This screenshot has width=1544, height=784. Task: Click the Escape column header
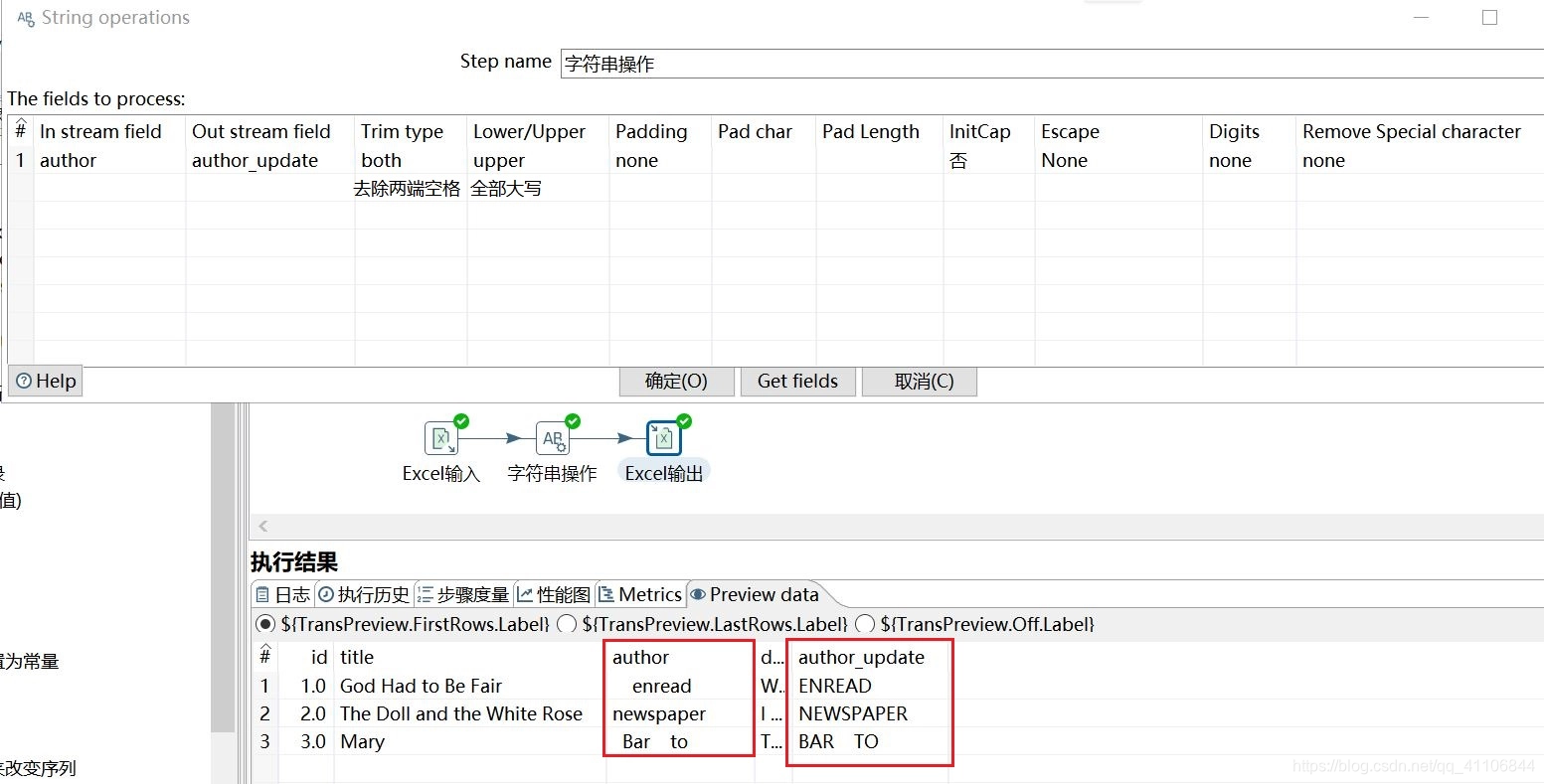coord(1118,131)
